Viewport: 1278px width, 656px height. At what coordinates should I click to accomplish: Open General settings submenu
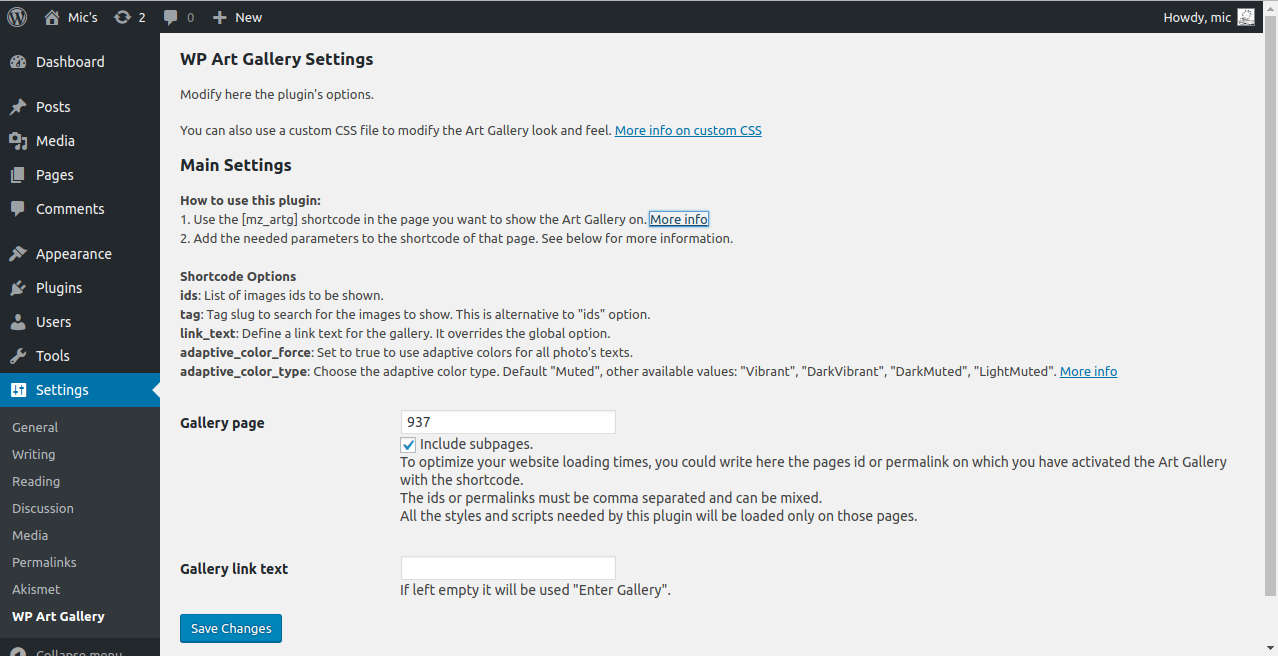pos(35,427)
